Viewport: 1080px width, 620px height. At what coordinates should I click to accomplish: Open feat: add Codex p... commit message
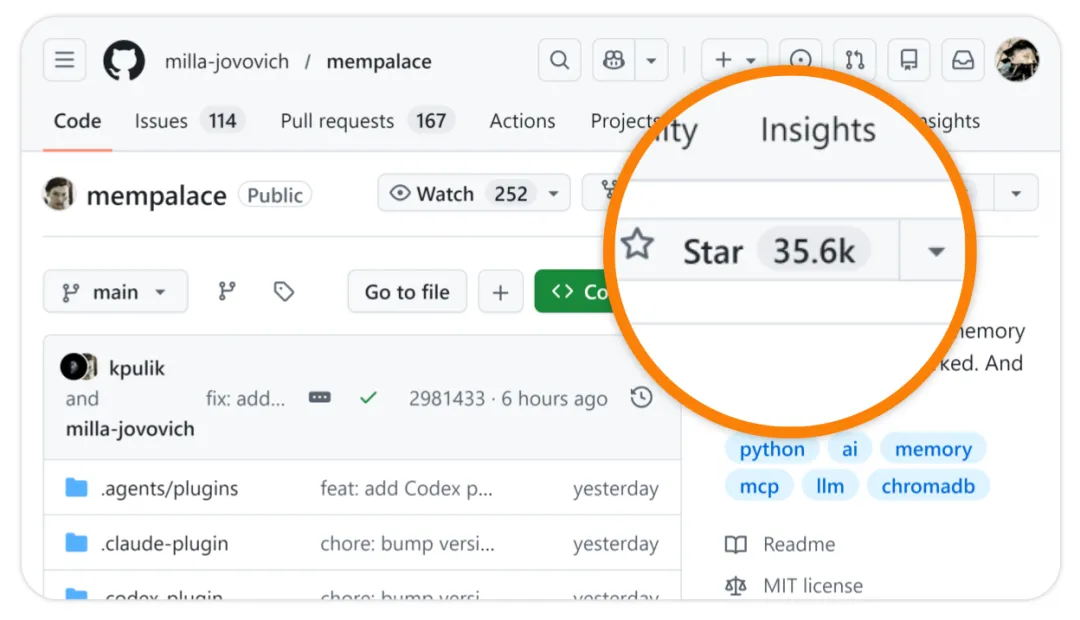[406, 488]
